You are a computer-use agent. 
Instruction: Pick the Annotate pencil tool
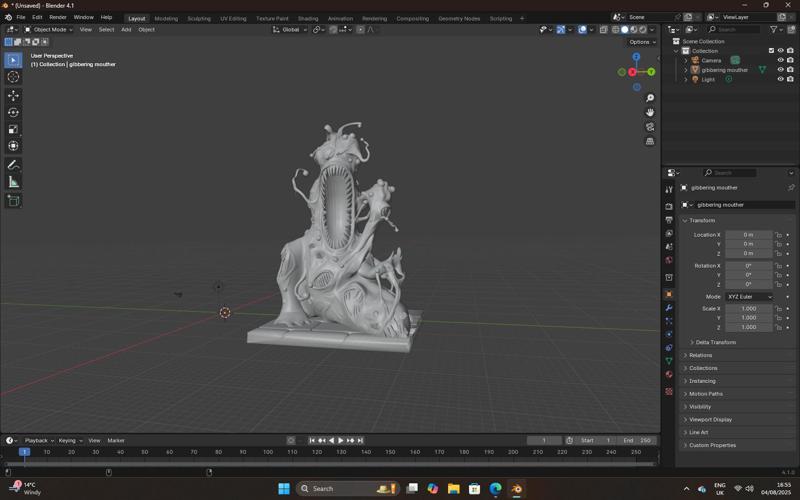[13, 164]
